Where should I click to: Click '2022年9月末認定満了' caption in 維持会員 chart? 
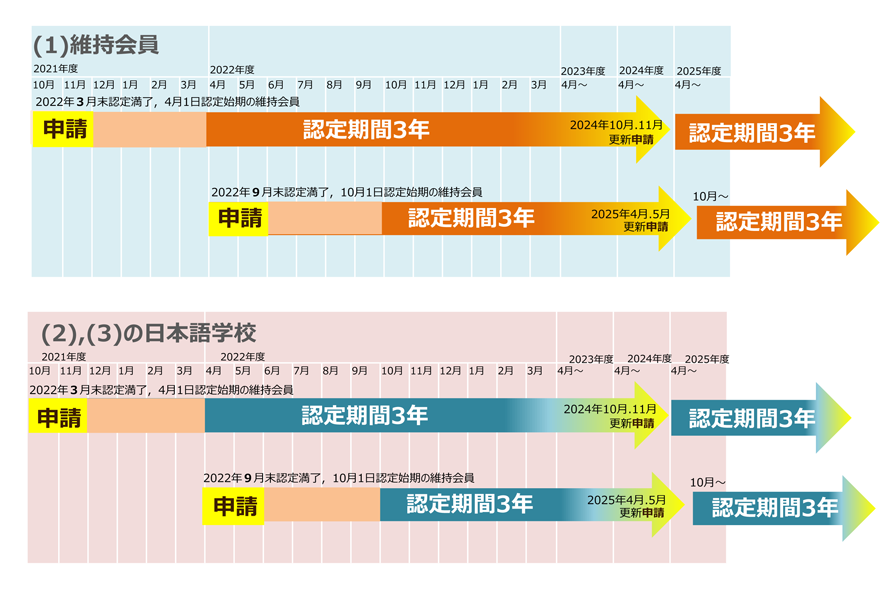point(346,192)
